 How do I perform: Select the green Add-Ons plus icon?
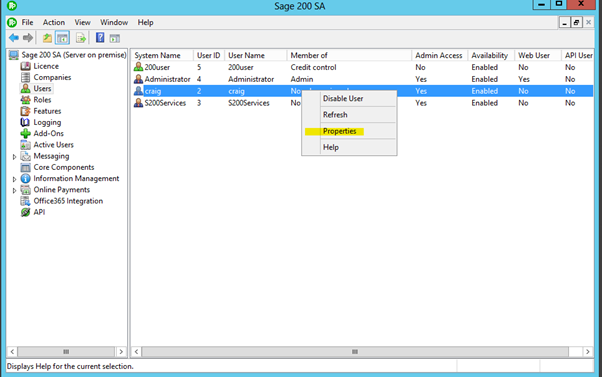tap(25, 133)
